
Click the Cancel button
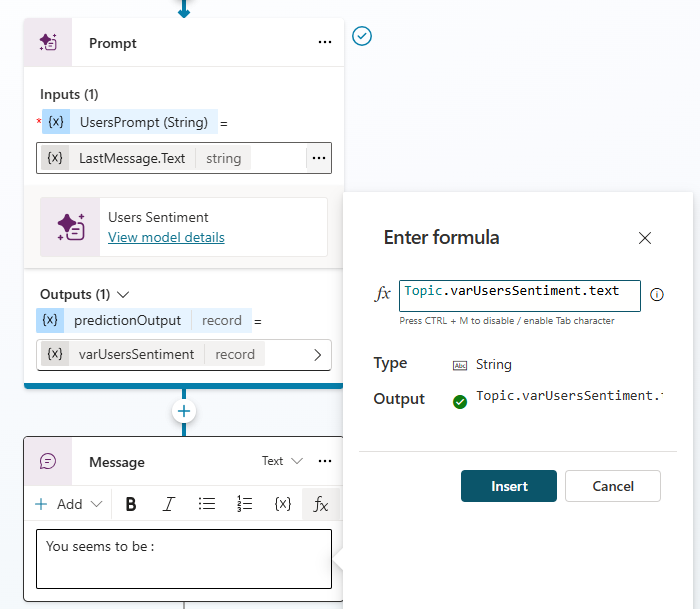(x=613, y=486)
